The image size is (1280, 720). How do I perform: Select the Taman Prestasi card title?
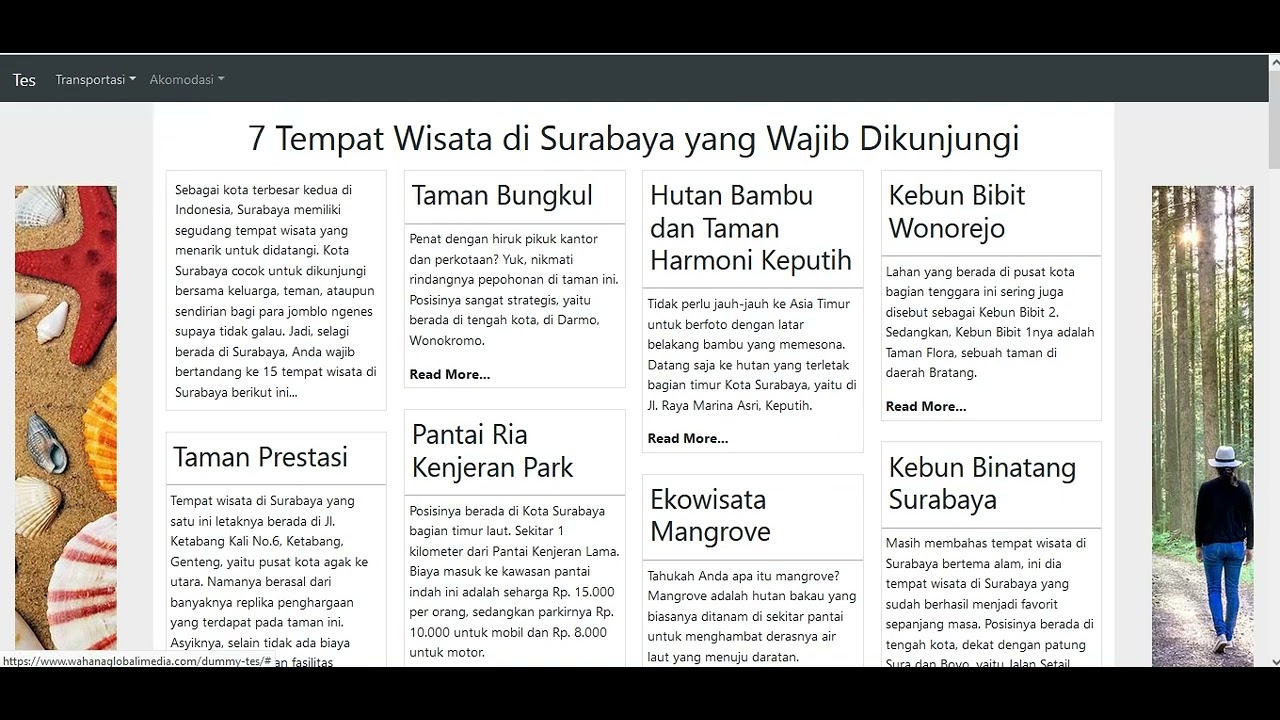(260, 457)
